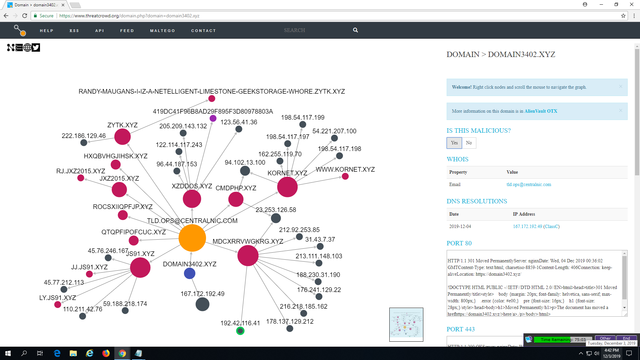Click the ThreatCrowd logo icon
Image resolution: width=640 pixels, height=360 pixels.
point(20,30)
